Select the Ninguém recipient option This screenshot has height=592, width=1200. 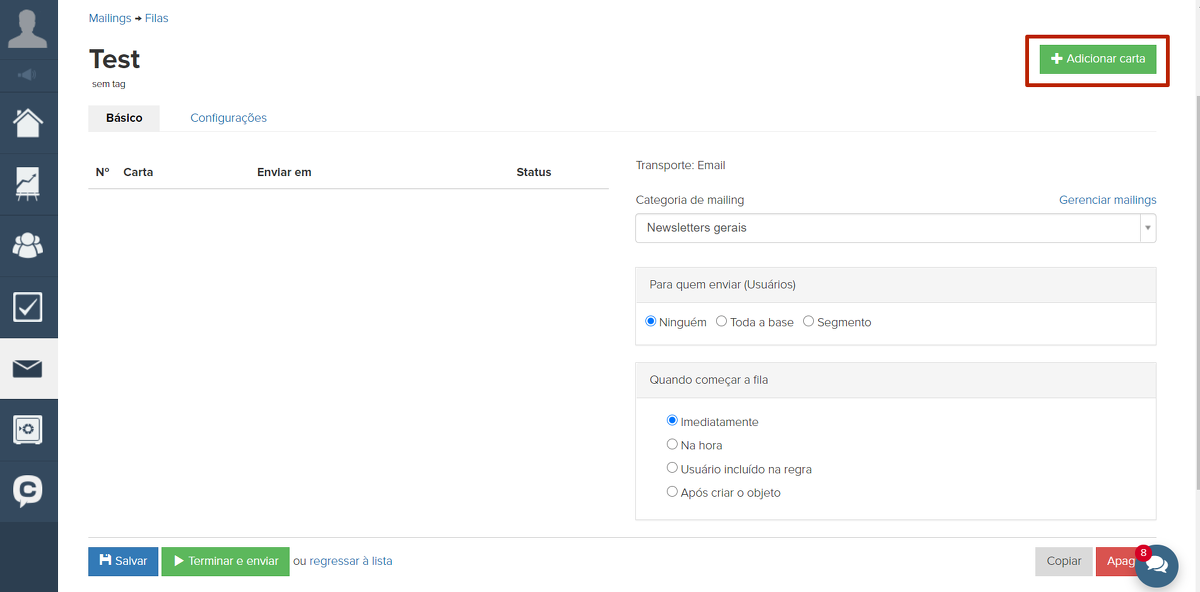coord(651,322)
